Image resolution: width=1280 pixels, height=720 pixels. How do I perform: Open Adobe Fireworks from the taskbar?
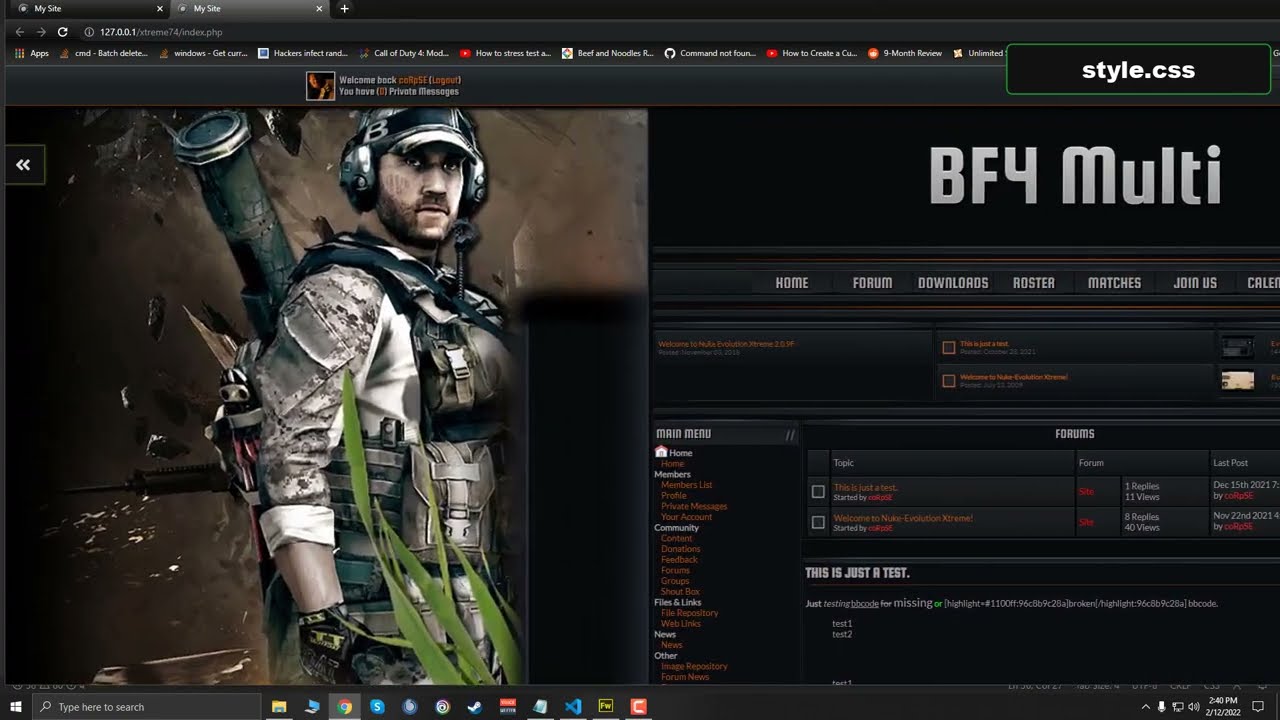tap(605, 707)
